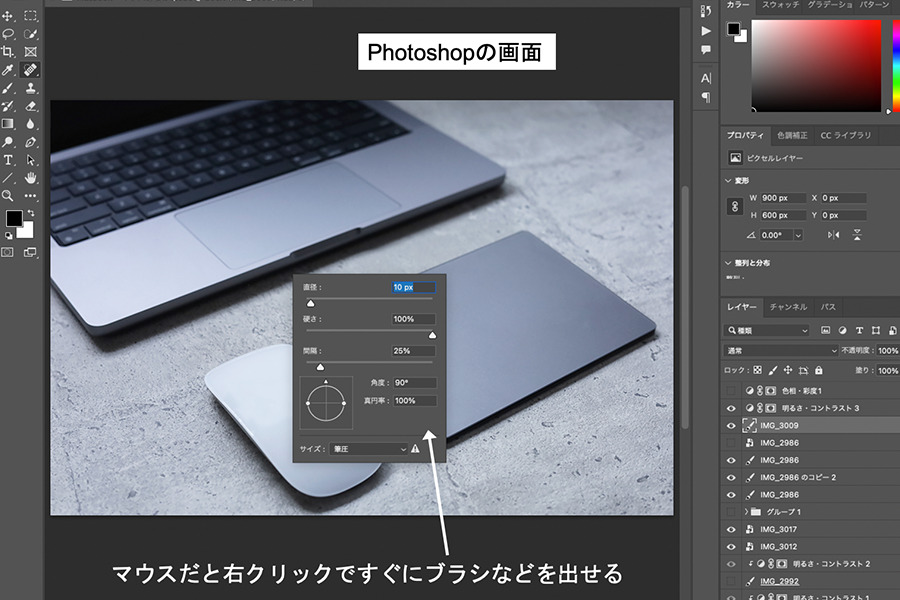Switch to the グラデーション tab

[x=829, y=5]
